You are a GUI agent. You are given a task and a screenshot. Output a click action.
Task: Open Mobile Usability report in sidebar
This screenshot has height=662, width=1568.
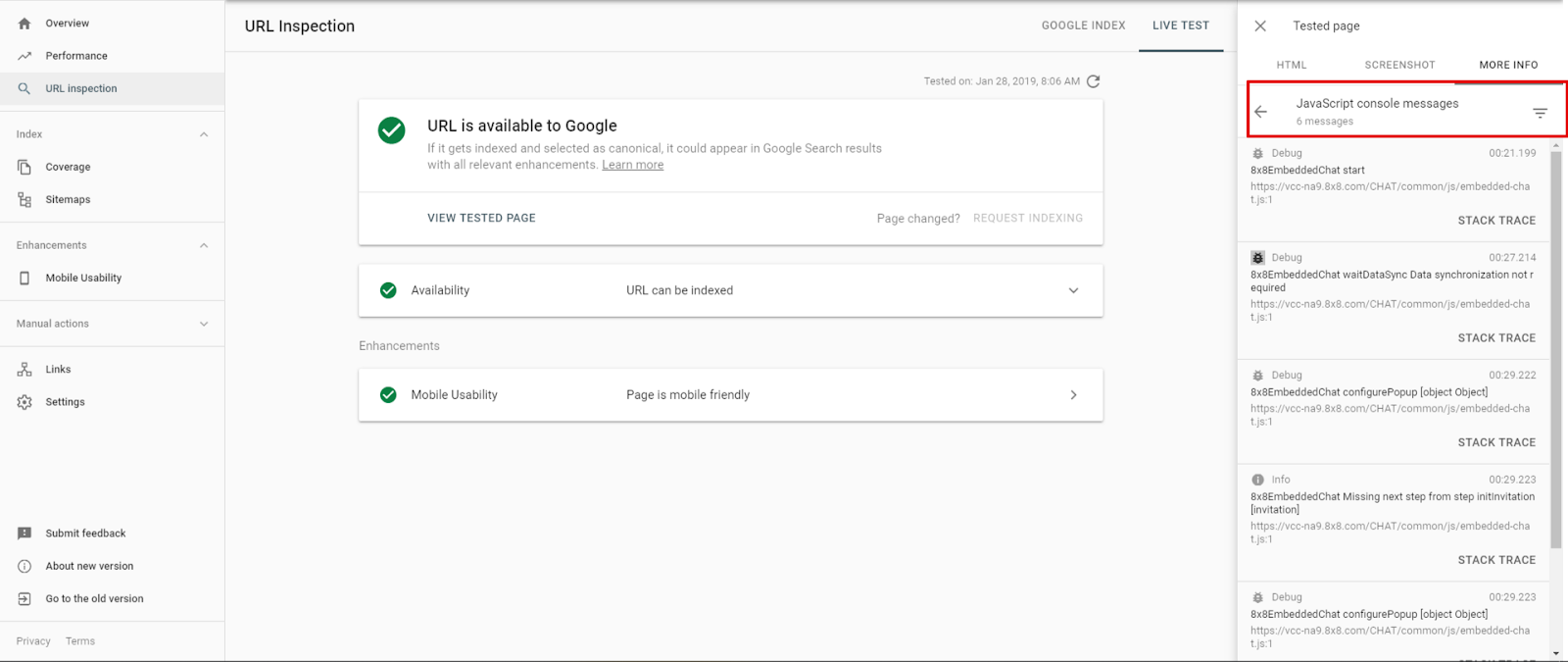click(83, 278)
